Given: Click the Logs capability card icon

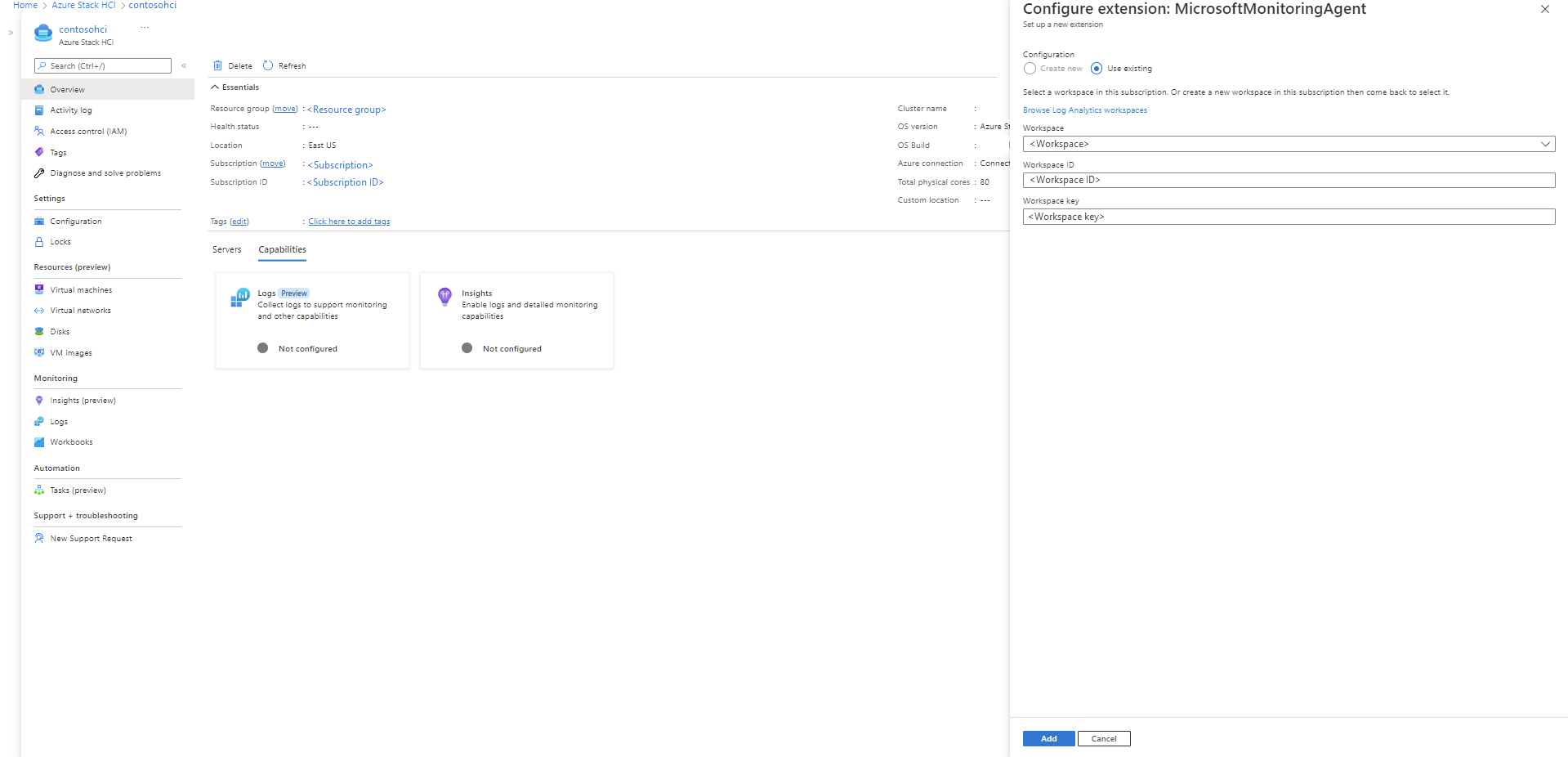Looking at the screenshot, I should pos(239,297).
